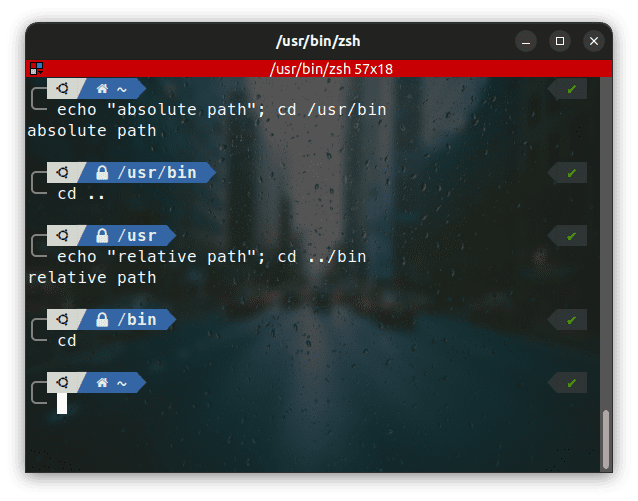Click the "cd .." command text
The height and width of the screenshot is (501, 638).
pos(81,194)
